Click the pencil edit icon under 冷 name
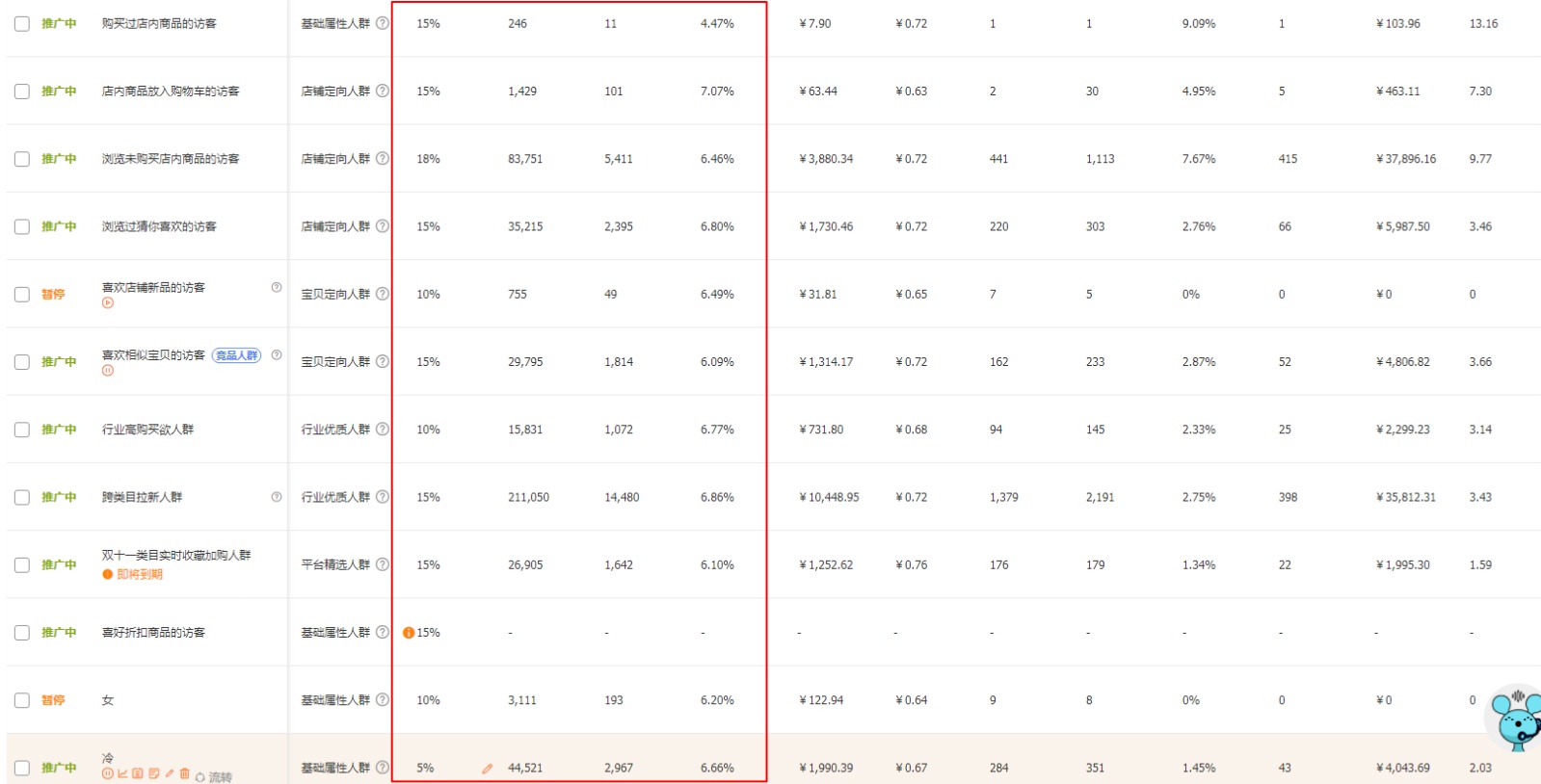Viewport: 1541px width, 784px height. pyautogui.click(x=170, y=772)
